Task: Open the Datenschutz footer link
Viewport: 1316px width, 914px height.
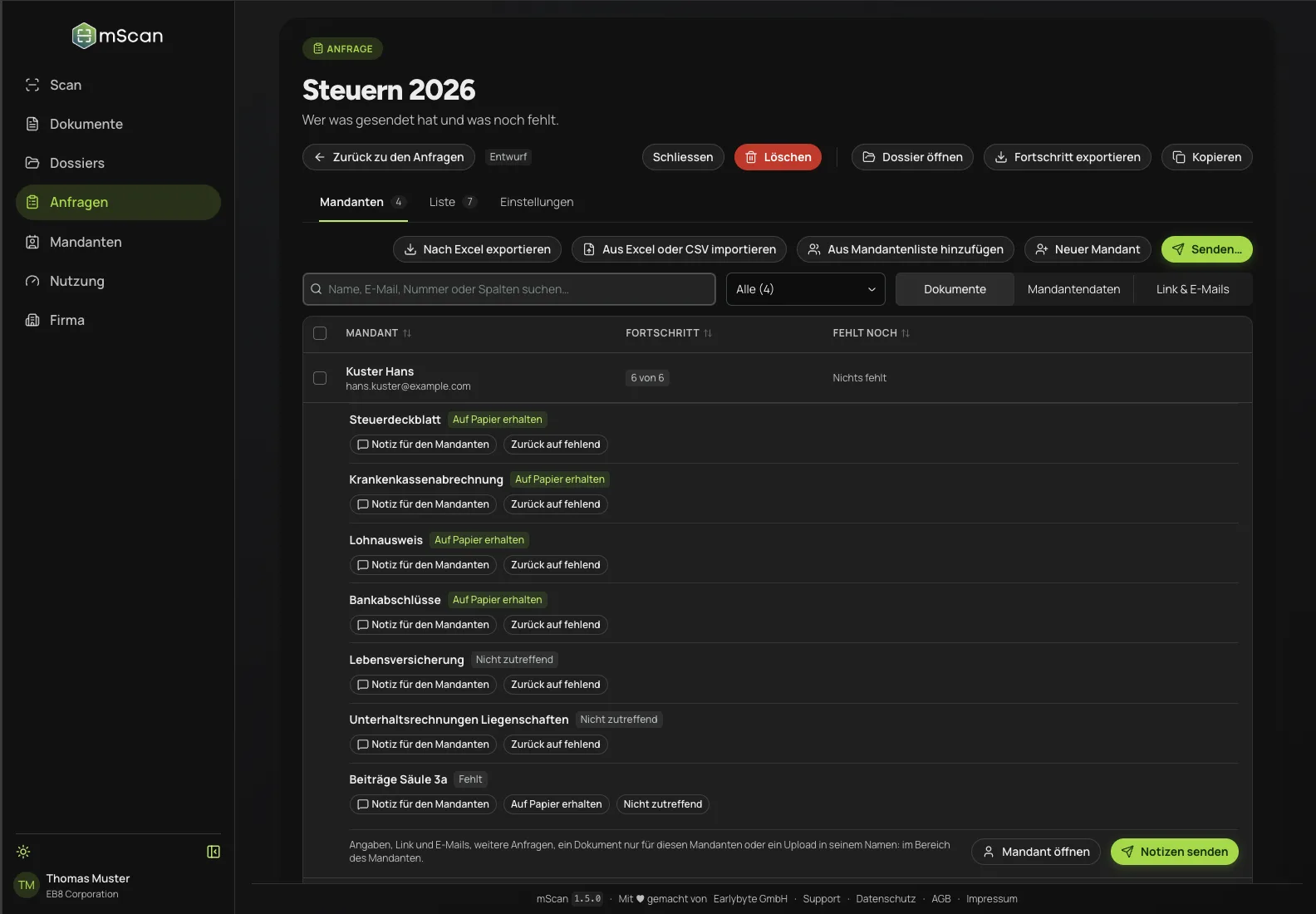Action: tap(886, 899)
